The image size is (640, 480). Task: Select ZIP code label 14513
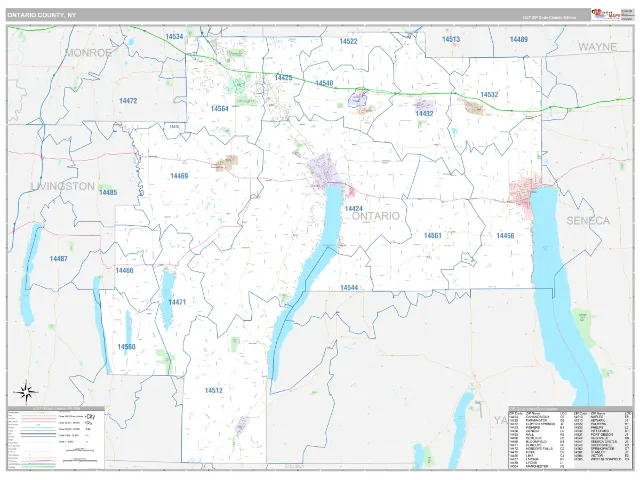451,39
